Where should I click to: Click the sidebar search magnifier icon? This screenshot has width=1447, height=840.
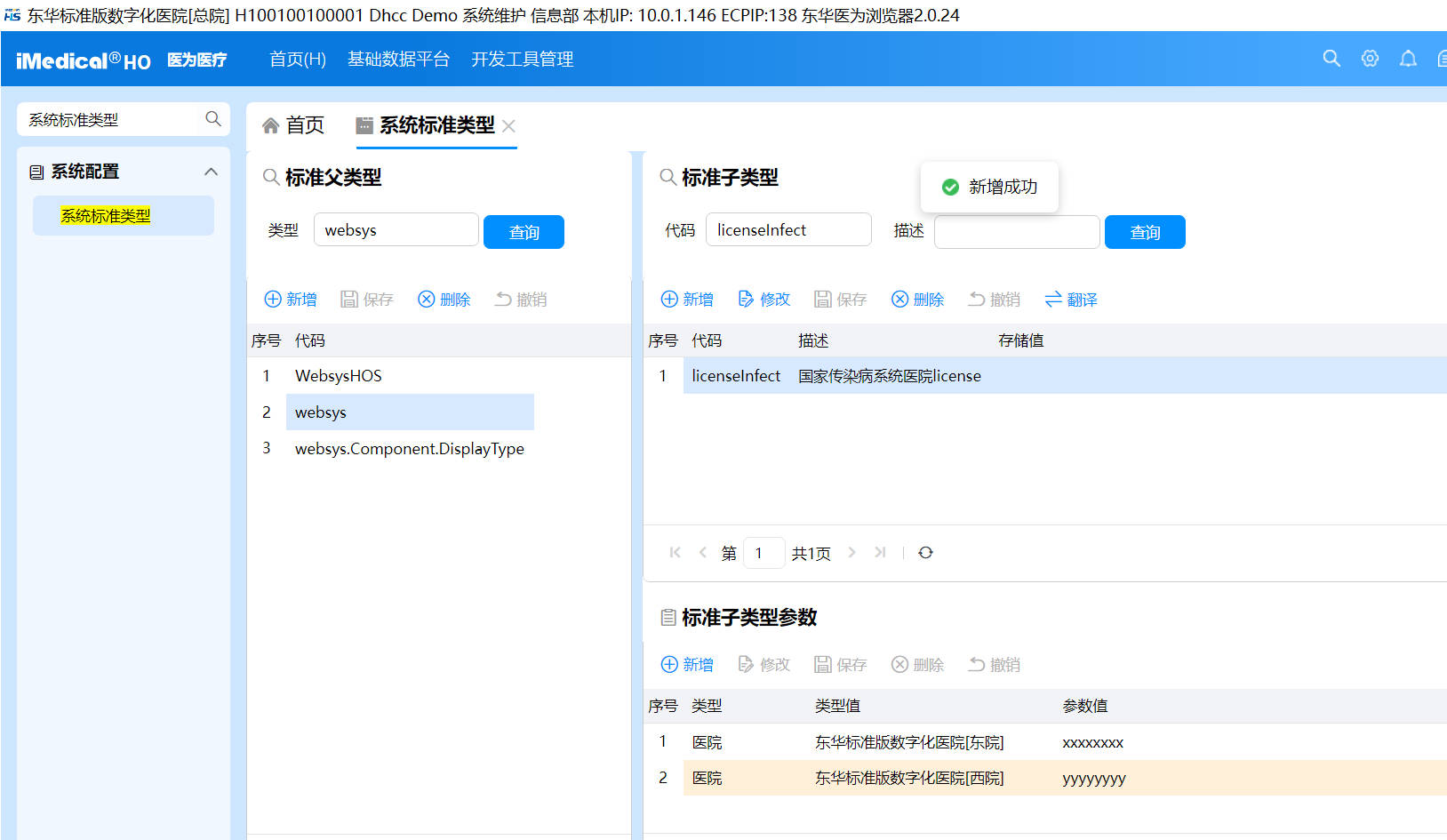[212, 119]
